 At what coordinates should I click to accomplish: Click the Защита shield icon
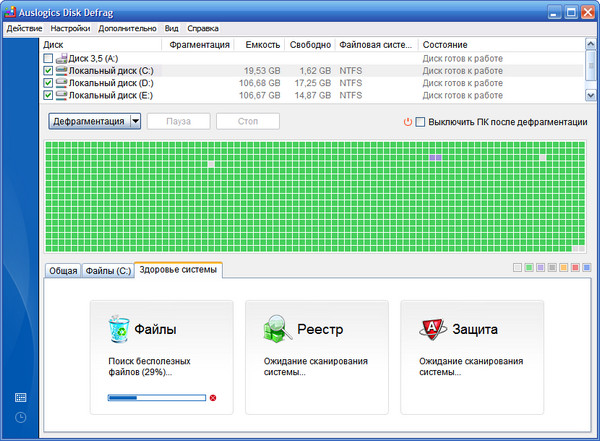coord(432,329)
